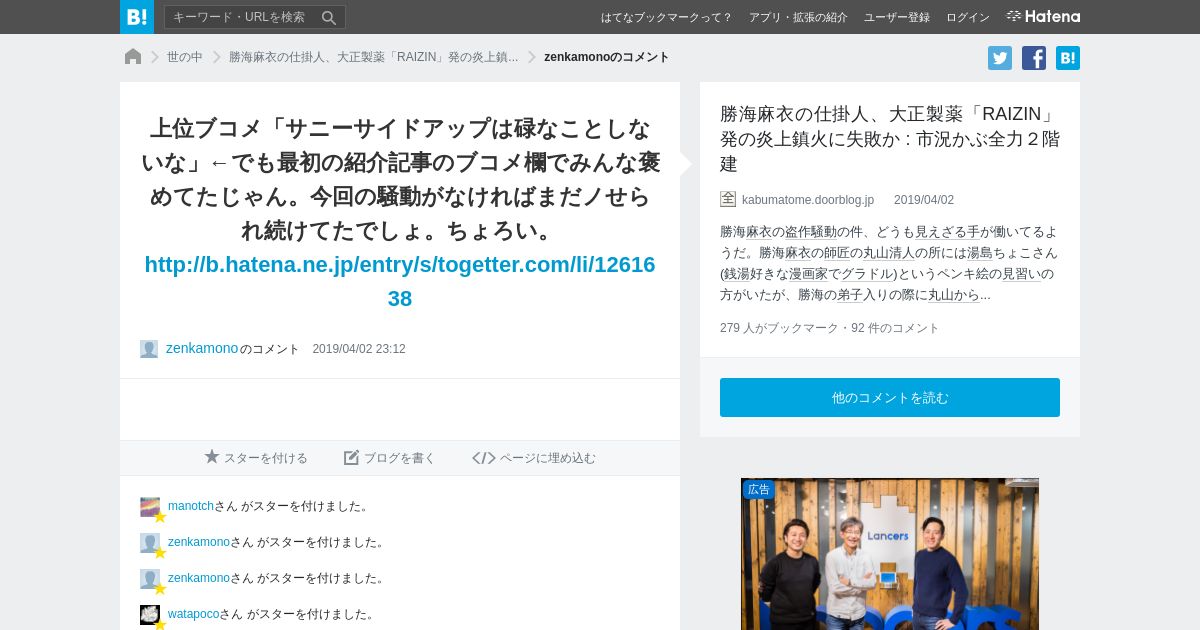The width and height of the screenshot is (1200, 630).
Task: Click ログイン in the header
Action: click(x=968, y=17)
